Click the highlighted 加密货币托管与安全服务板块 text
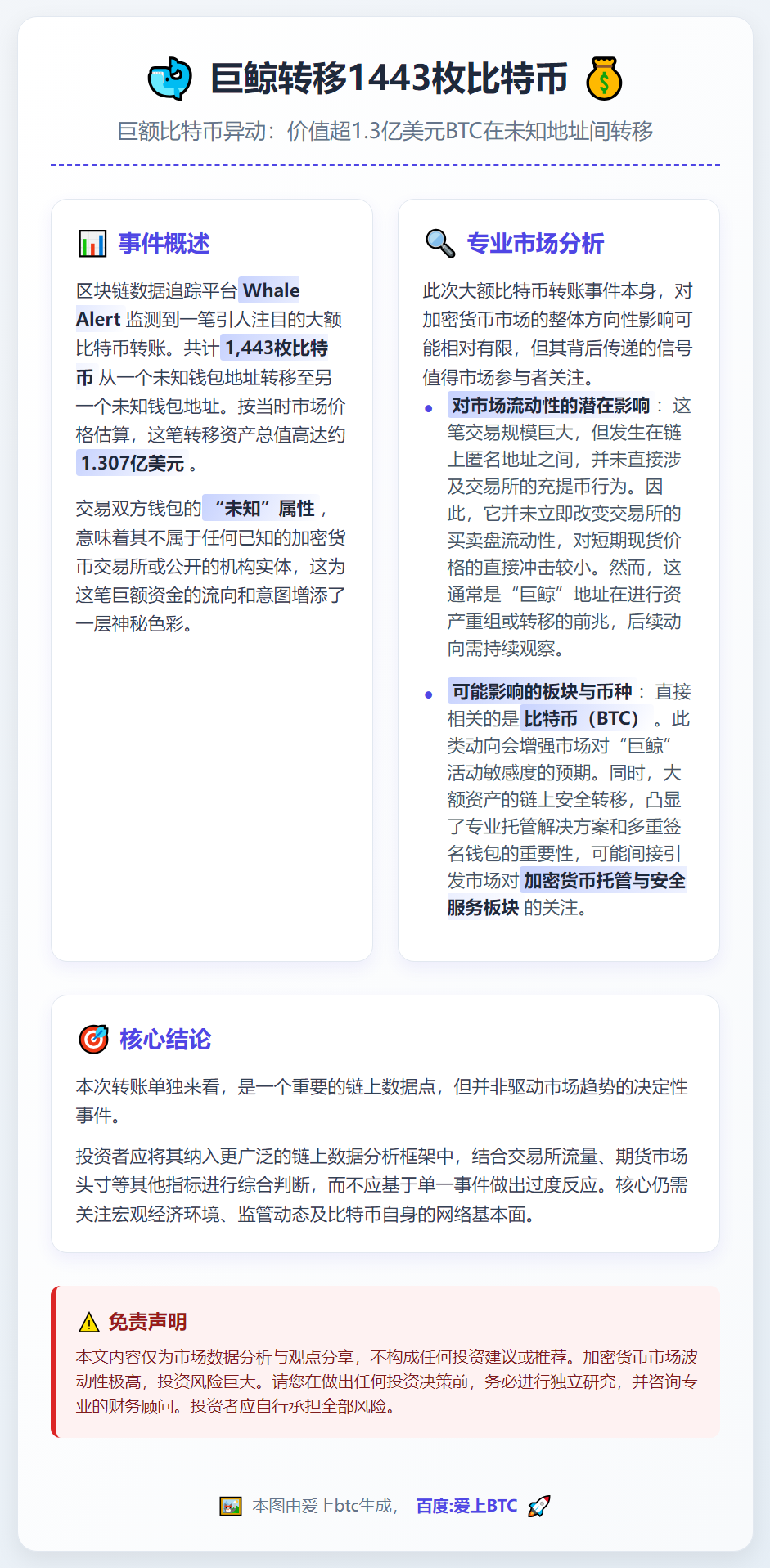 [566, 894]
